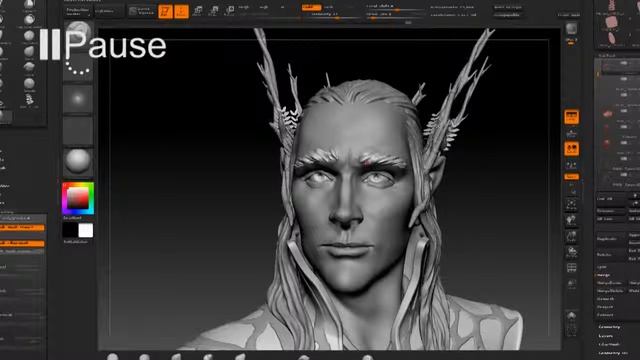Open the Projection Master button

[x=78, y=11]
